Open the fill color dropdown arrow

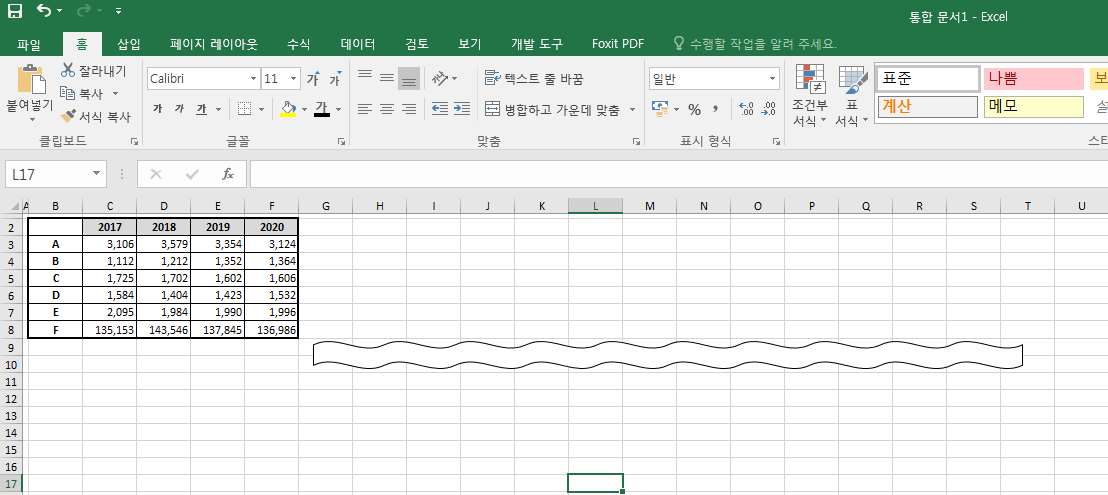(x=305, y=109)
